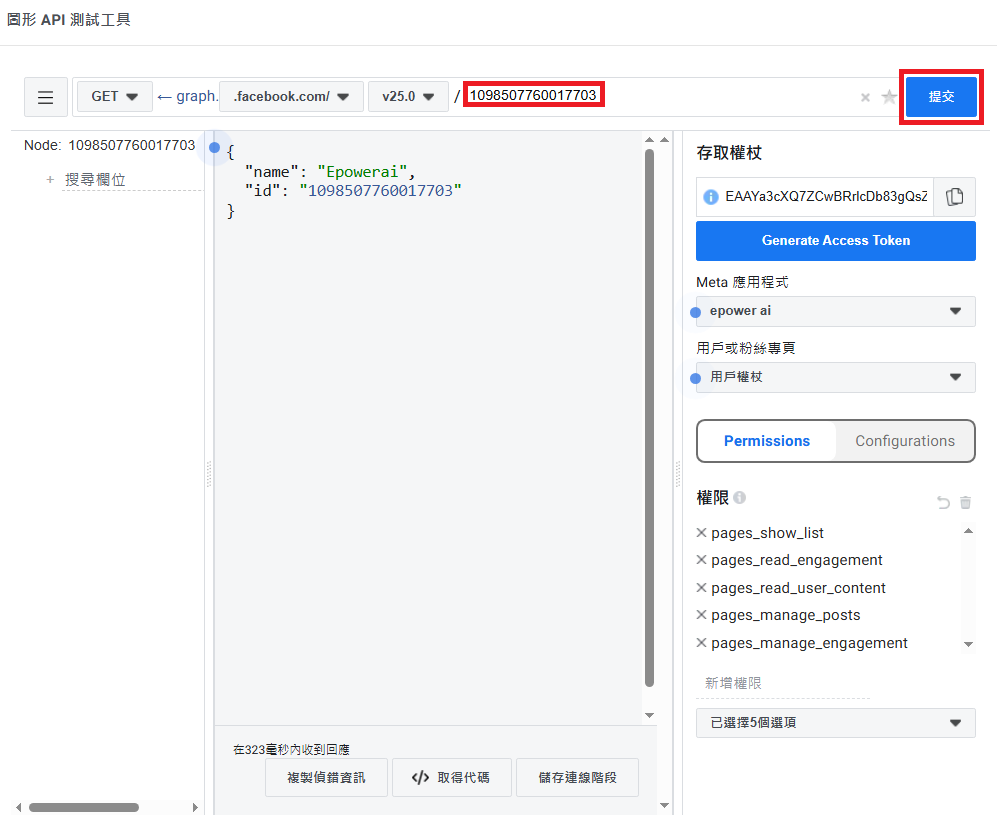Click the 取得代碼 button
The height and width of the screenshot is (824, 997).
click(x=451, y=778)
